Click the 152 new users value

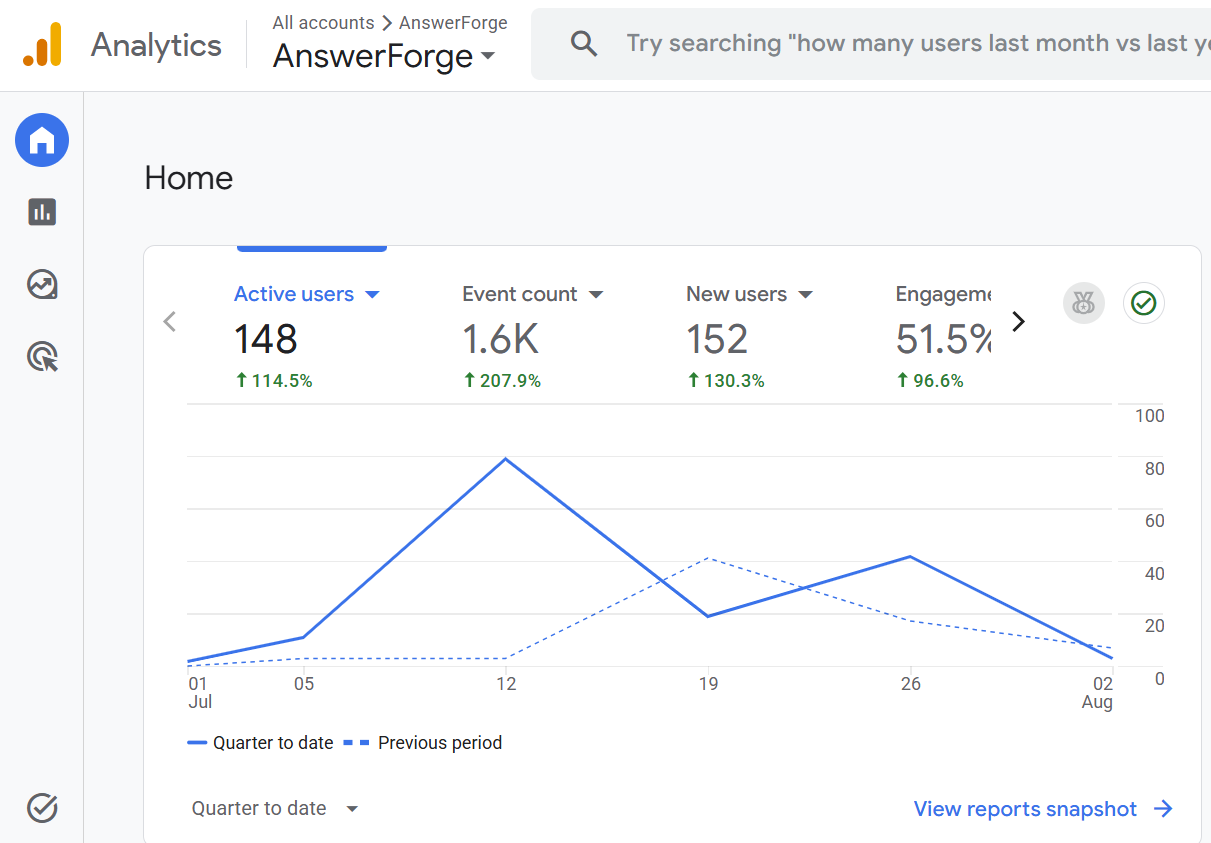pos(717,340)
